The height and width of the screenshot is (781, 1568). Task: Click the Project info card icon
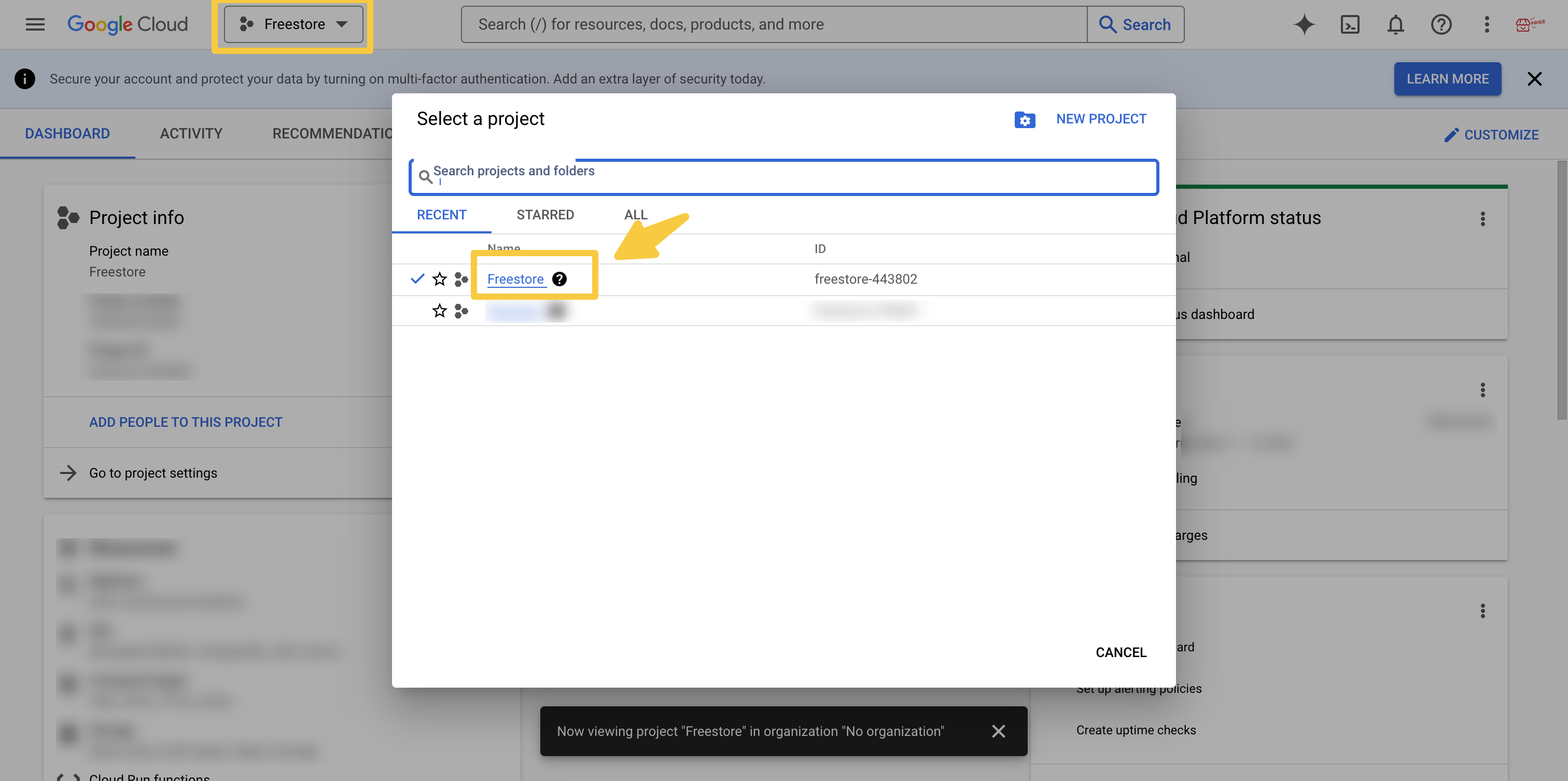click(68, 218)
